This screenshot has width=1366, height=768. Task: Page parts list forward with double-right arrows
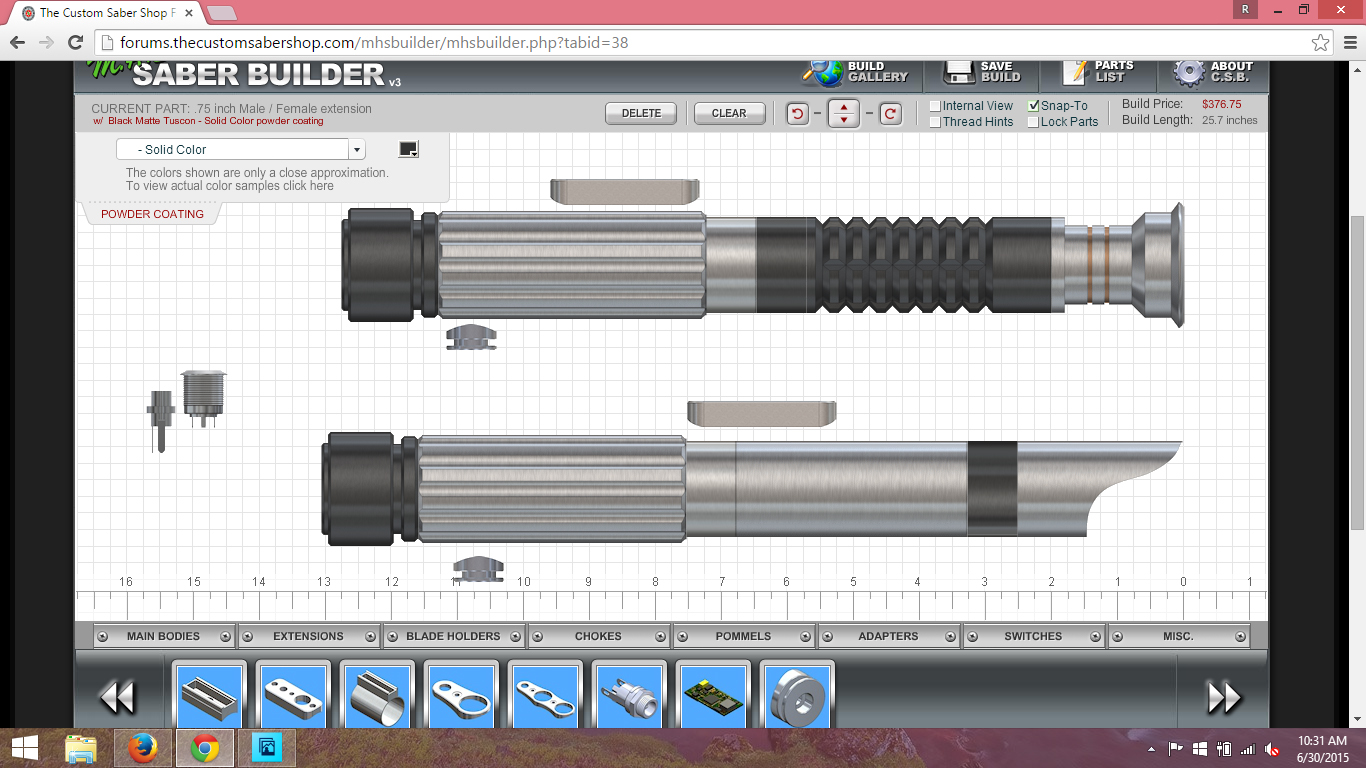[1224, 697]
